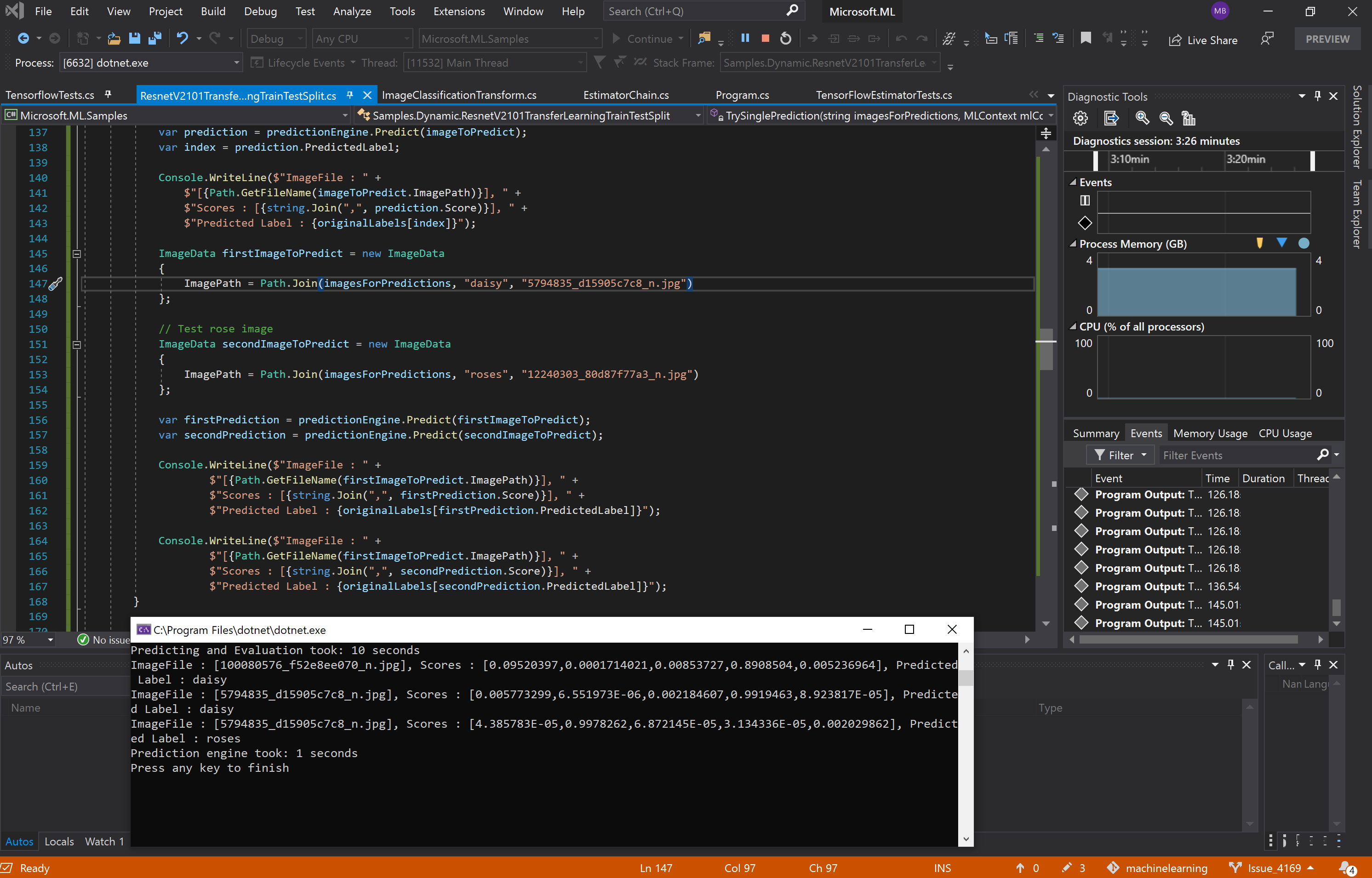Zoom in on the Diagnostic Tools timeline
The width and height of the screenshot is (1372, 878).
[x=1142, y=118]
